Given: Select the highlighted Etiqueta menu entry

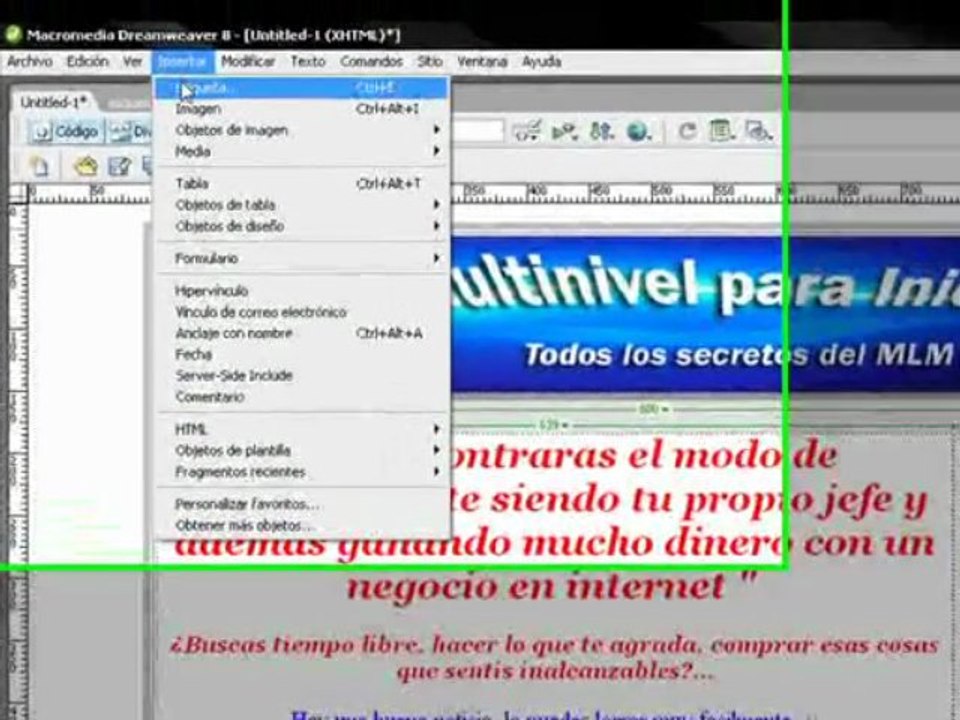Looking at the screenshot, I should 302,89.
